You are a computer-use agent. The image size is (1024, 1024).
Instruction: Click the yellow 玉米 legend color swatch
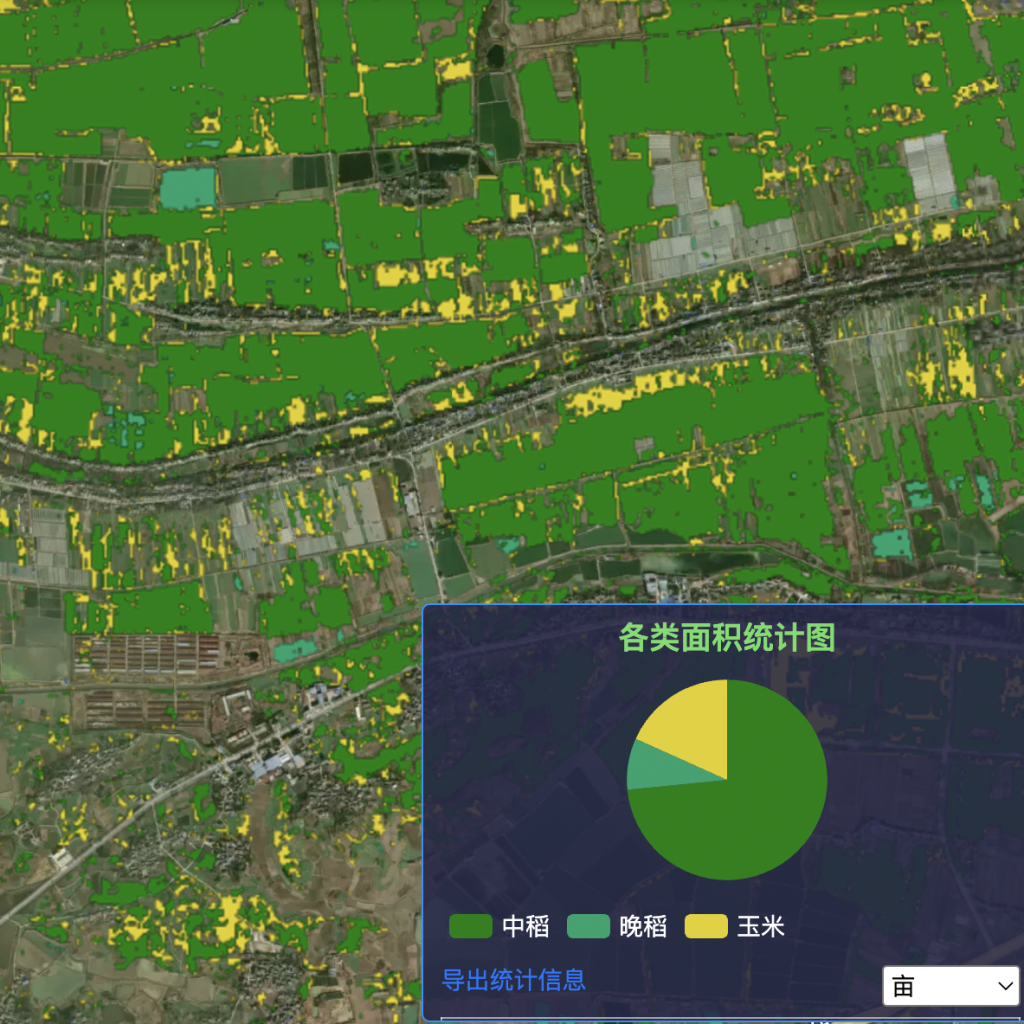coord(705,927)
